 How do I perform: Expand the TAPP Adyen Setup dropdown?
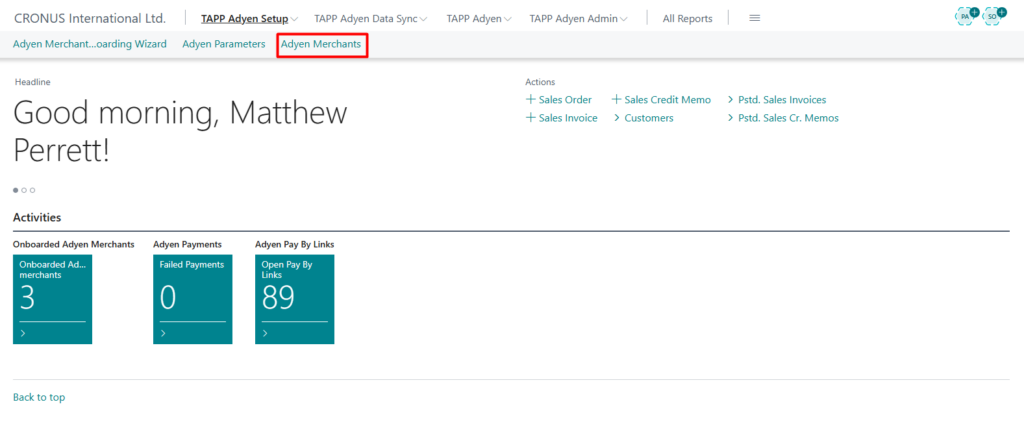(x=250, y=18)
